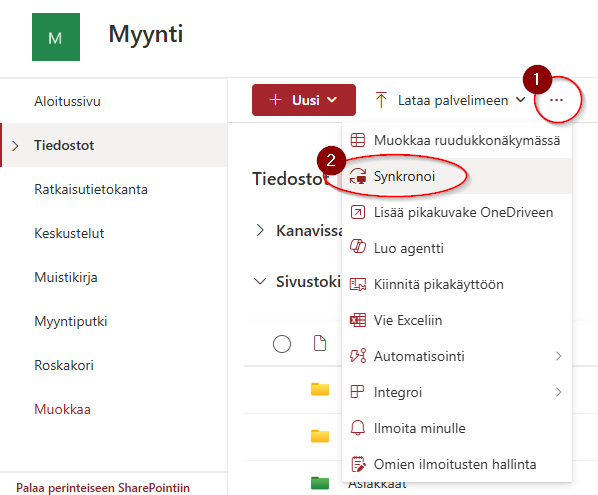598x495 pixels.
Task: Open the three-dot more actions menu
Action: tap(556, 100)
